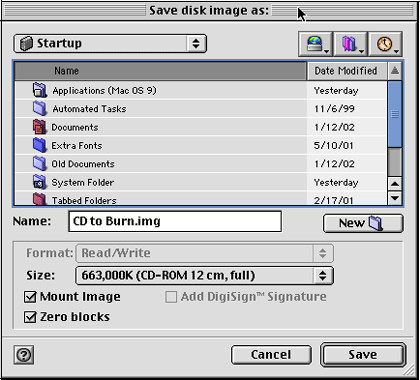This screenshot has width=420, height=380.
Task: Click the '1/12/02' date of Old Documents
Action: click(334, 164)
